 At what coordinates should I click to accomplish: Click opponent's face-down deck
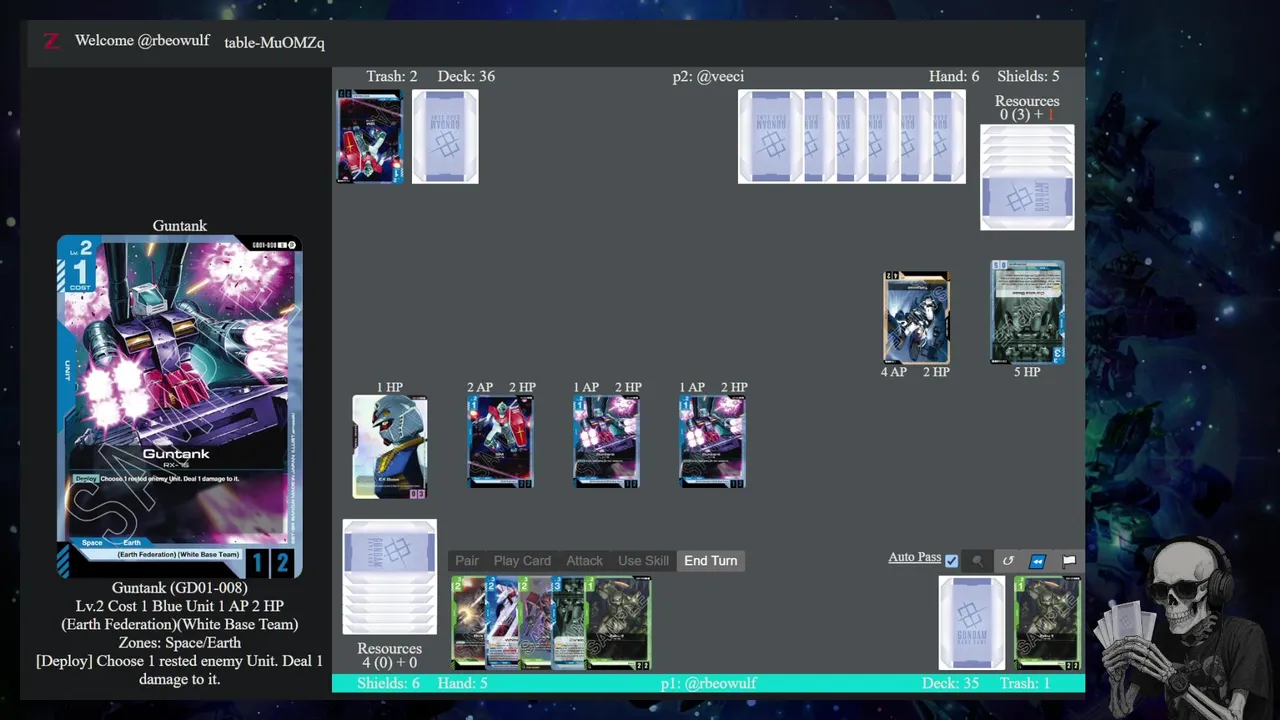point(445,136)
